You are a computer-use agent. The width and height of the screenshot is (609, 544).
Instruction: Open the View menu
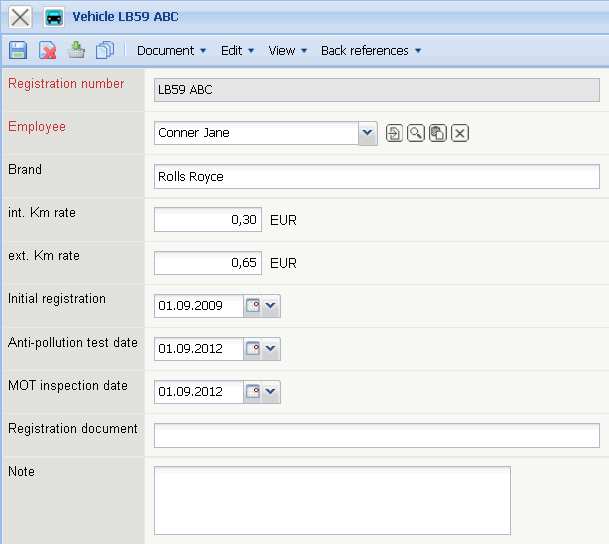288,51
